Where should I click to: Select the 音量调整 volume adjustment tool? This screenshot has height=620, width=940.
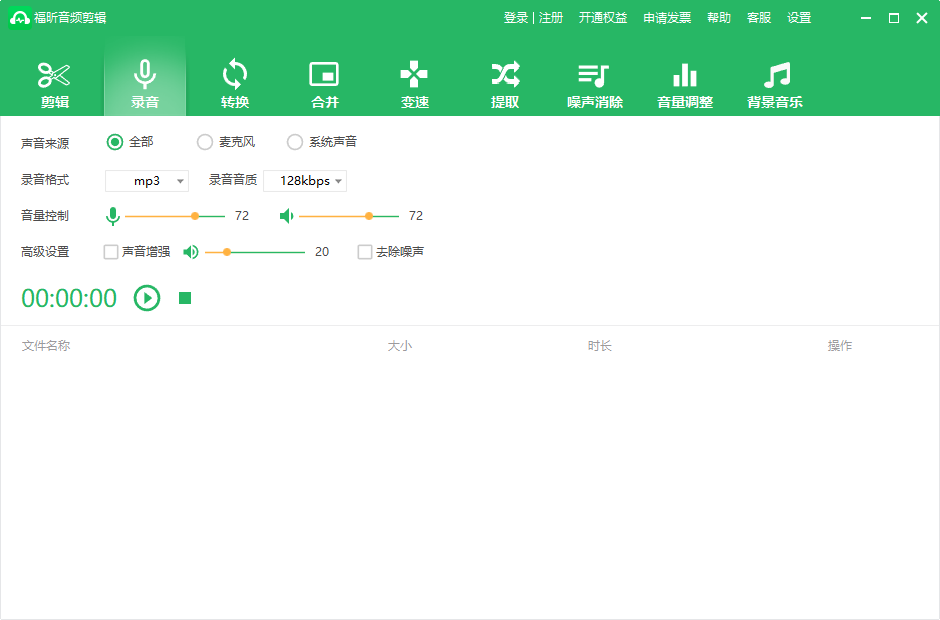[x=684, y=82]
